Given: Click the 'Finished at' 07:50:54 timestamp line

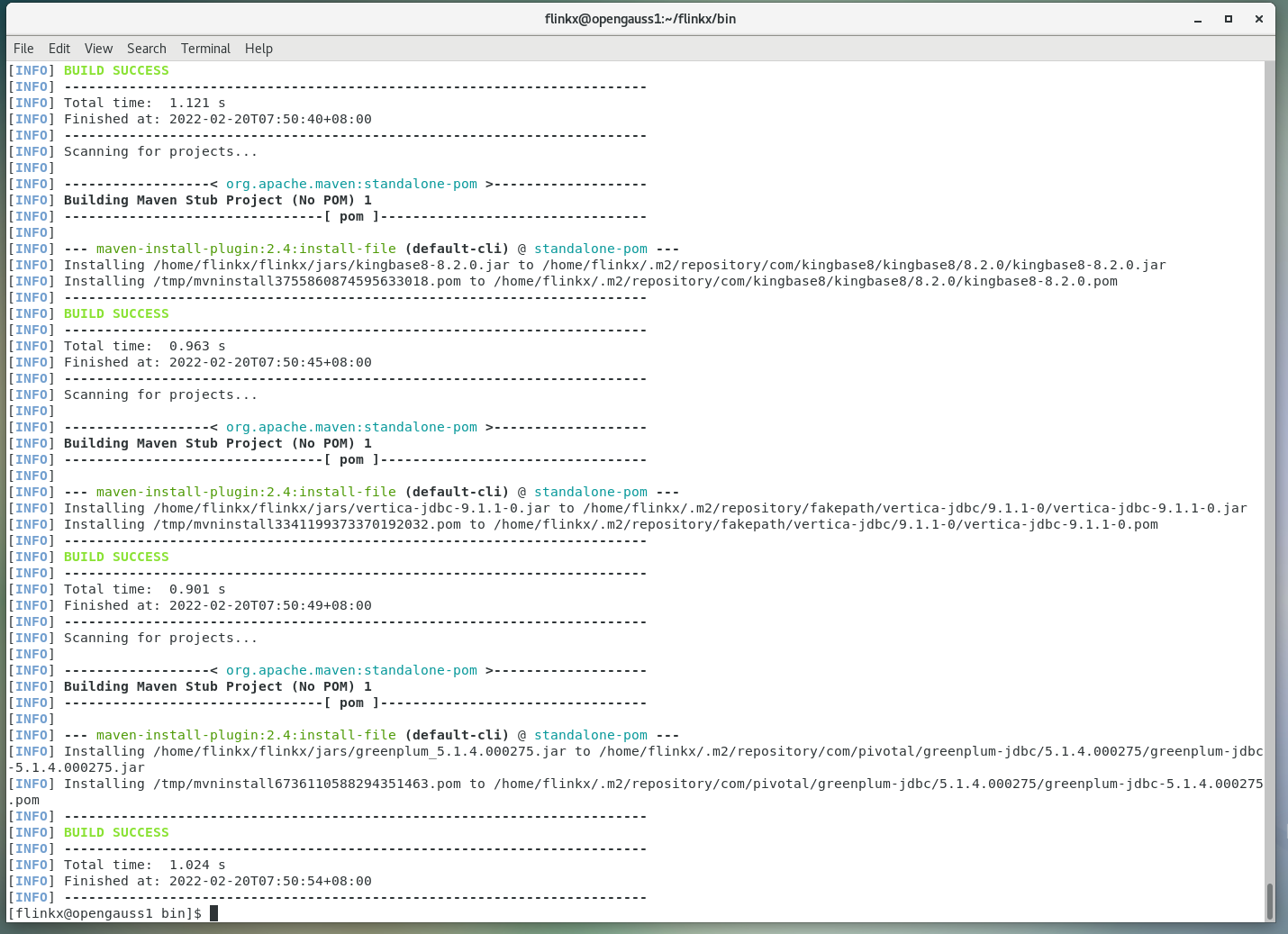Looking at the screenshot, I should click(216, 882).
